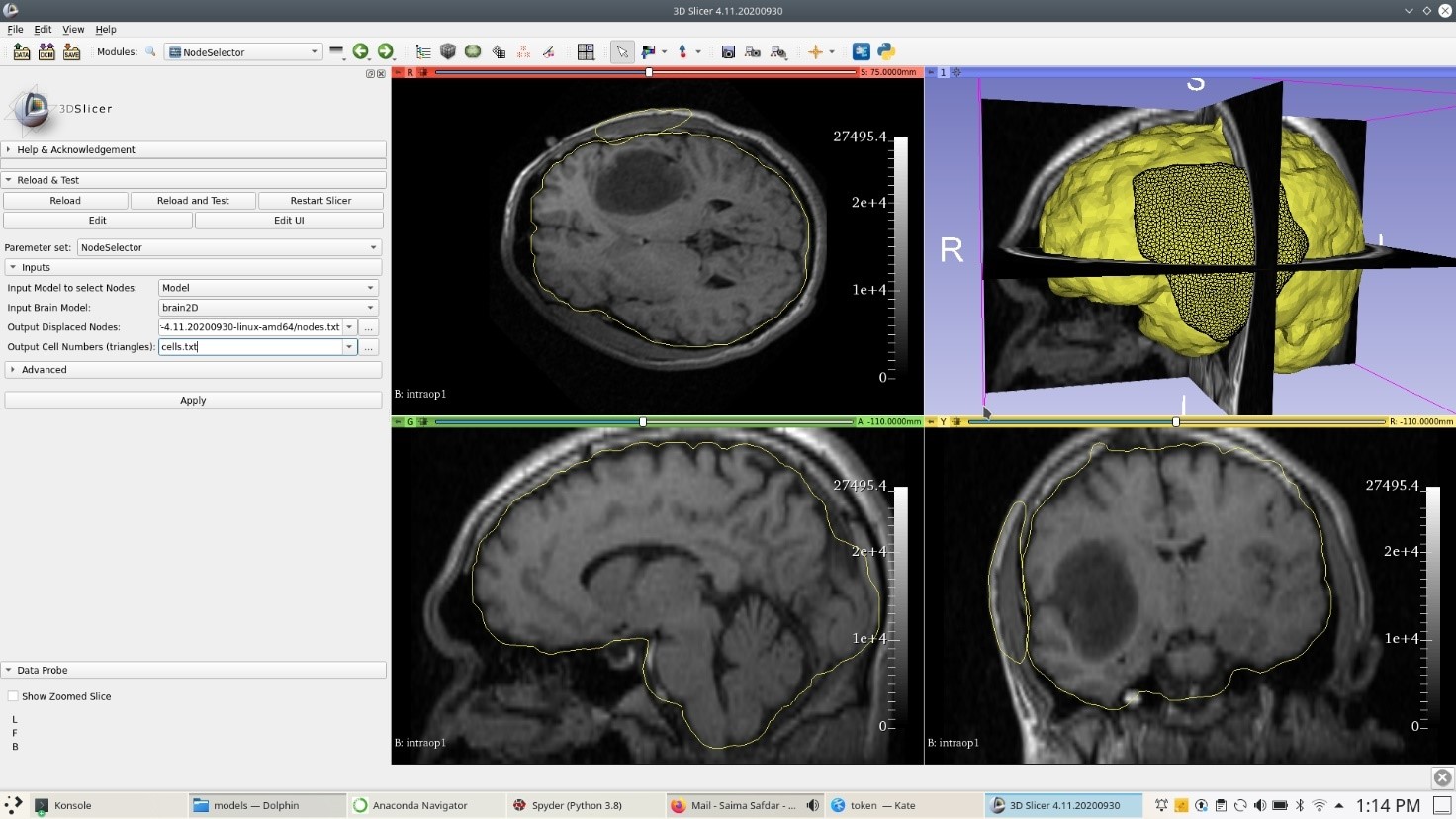Open the DICOM import icon
Image resolution: width=1456 pixels, height=819 pixels.
46,51
